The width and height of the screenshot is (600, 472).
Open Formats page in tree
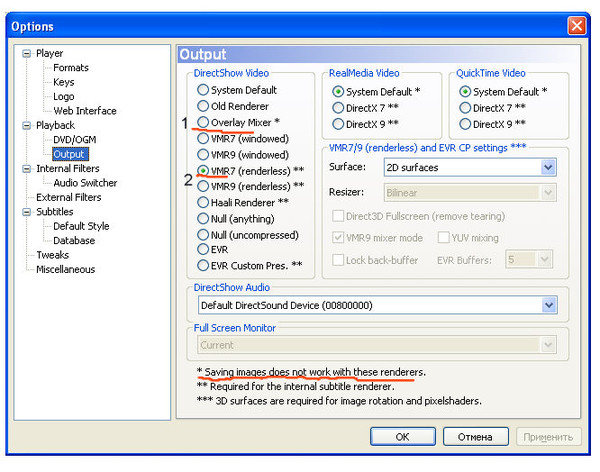pyautogui.click(x=71, y=68)
